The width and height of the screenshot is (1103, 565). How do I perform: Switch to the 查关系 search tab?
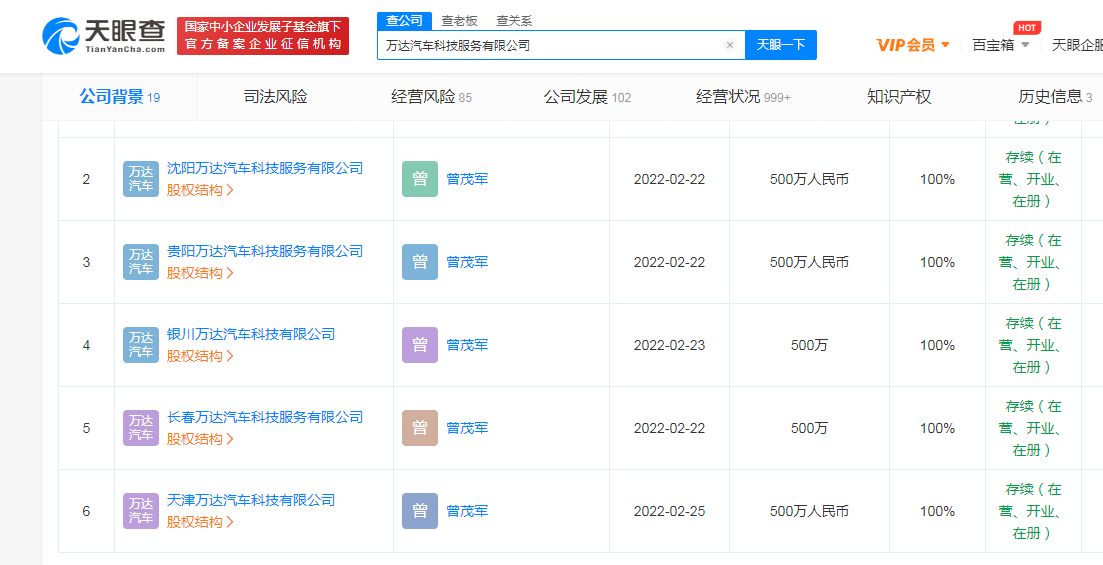514,20
